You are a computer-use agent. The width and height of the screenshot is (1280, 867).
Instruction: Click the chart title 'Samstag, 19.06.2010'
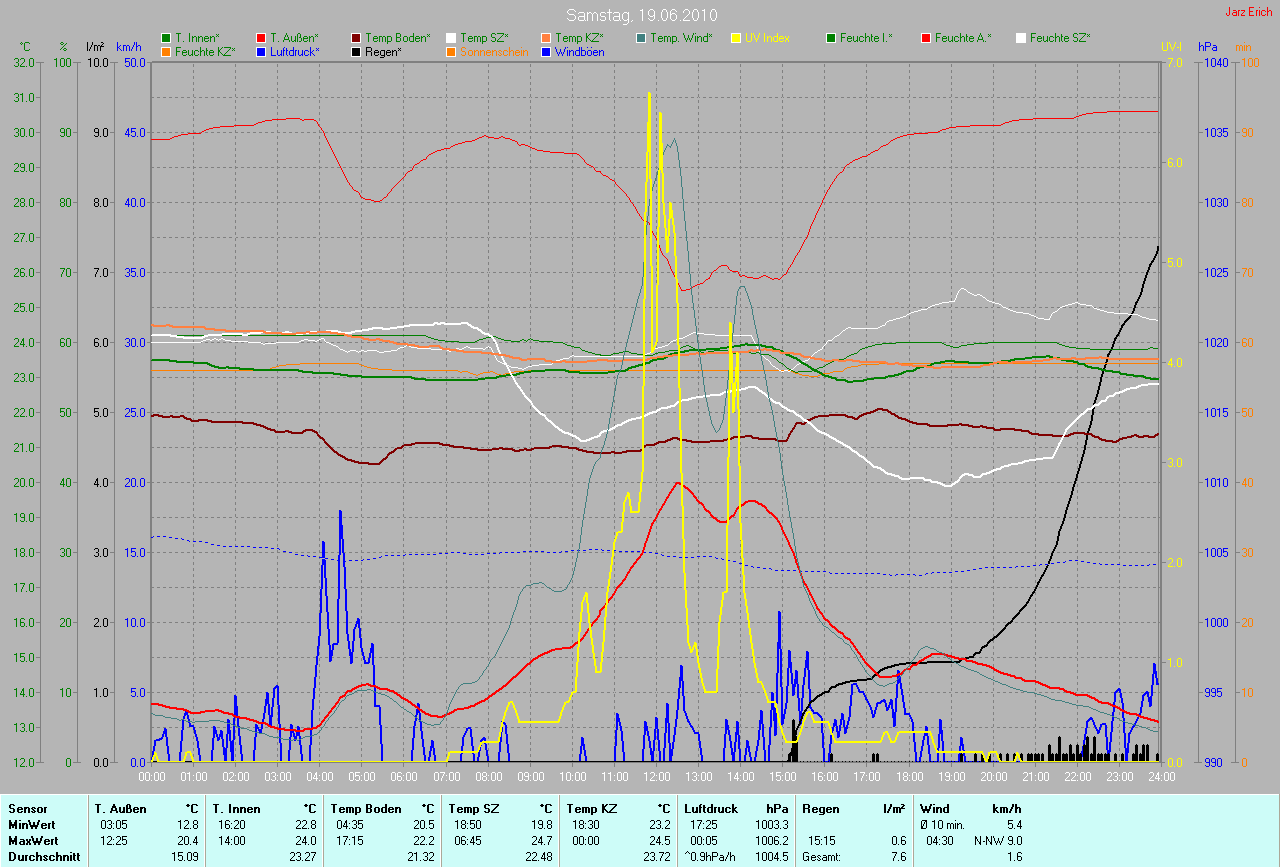coord(640,15)
